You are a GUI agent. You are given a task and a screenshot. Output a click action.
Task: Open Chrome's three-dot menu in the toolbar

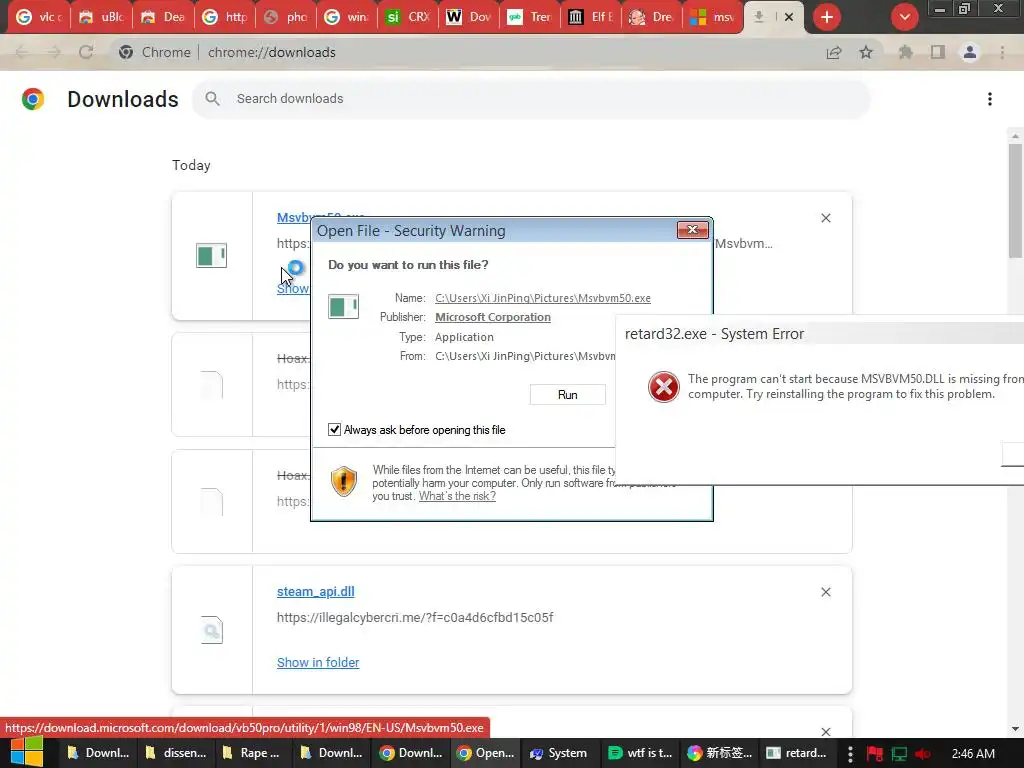click(x=1002, y=52)
